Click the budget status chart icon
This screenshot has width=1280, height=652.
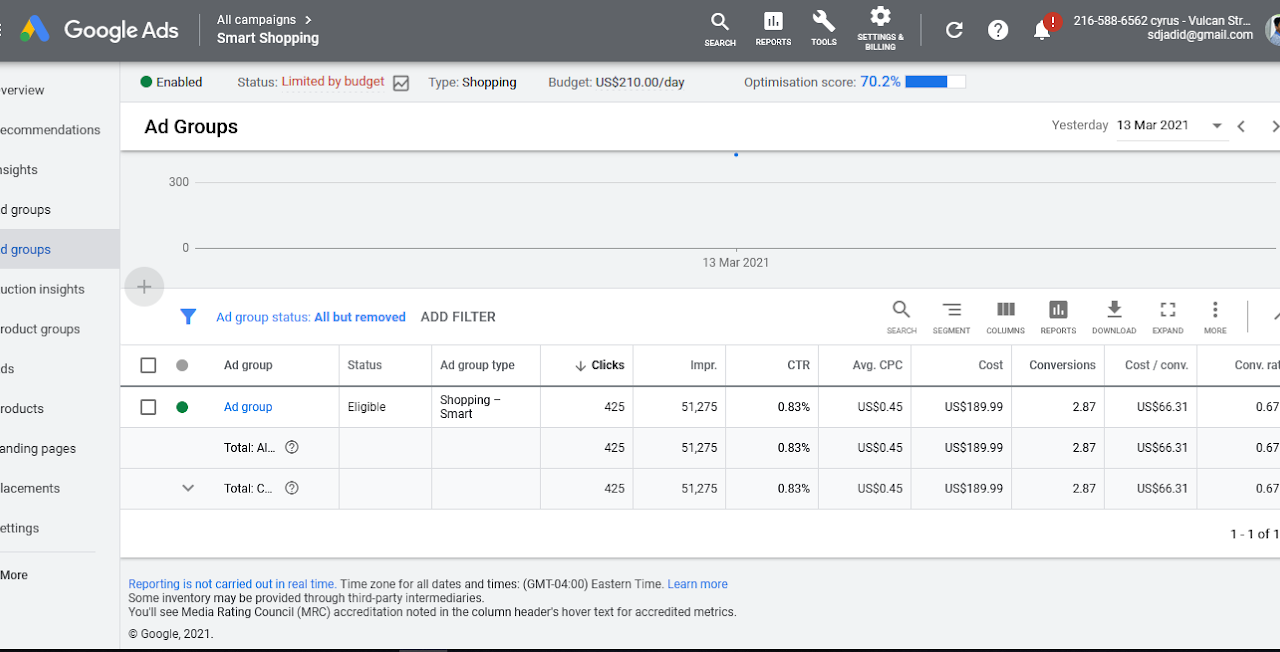[x=401, y=83]
